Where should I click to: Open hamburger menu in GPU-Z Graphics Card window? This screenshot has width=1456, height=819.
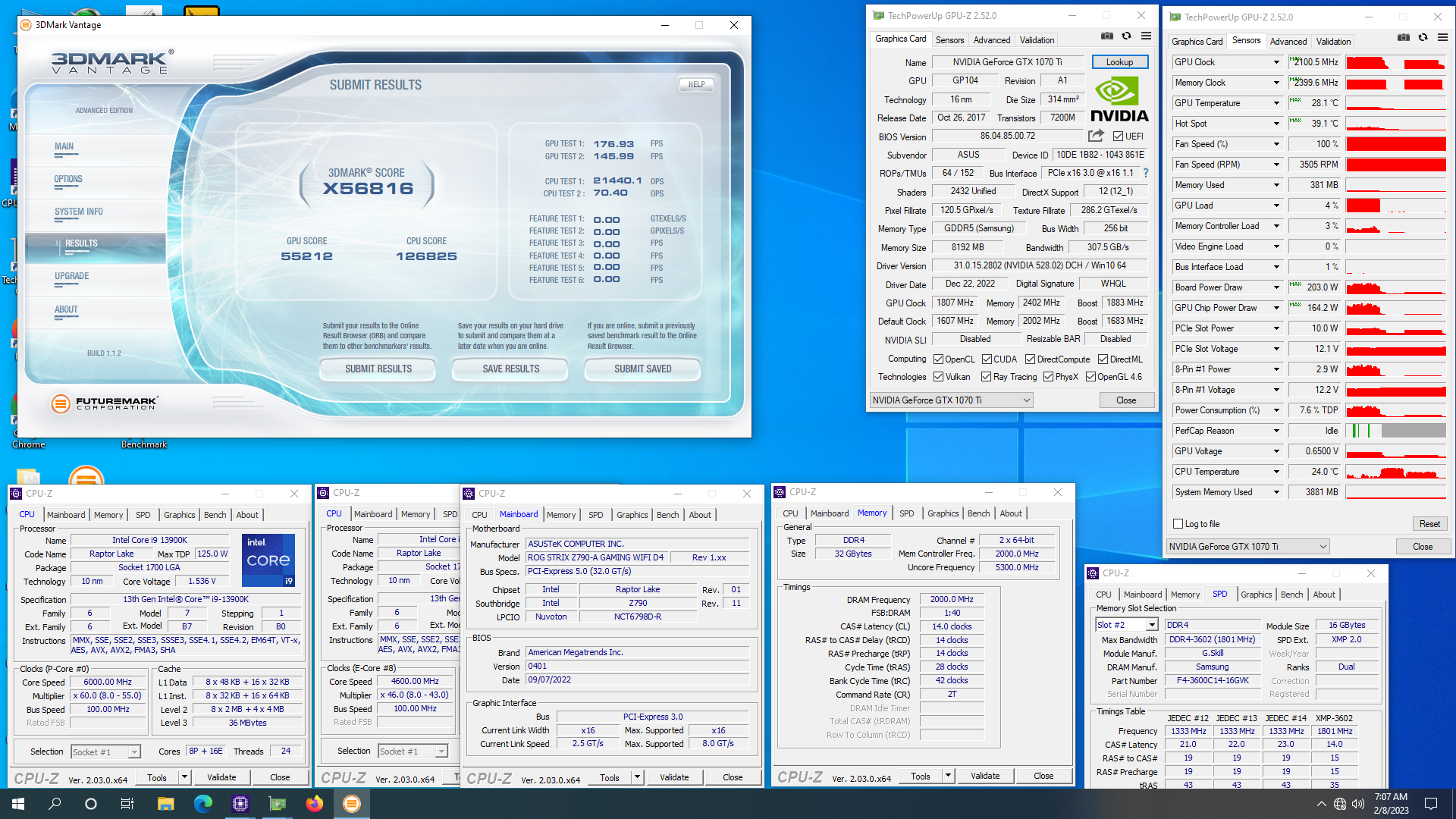[x=1146, y=36]
